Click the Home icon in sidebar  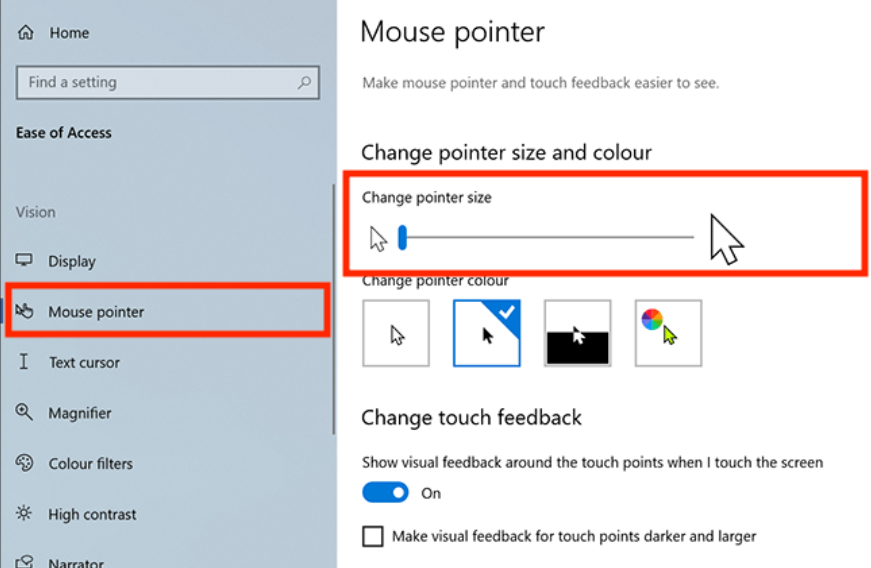pyautogui.click(x=25, y=33)
